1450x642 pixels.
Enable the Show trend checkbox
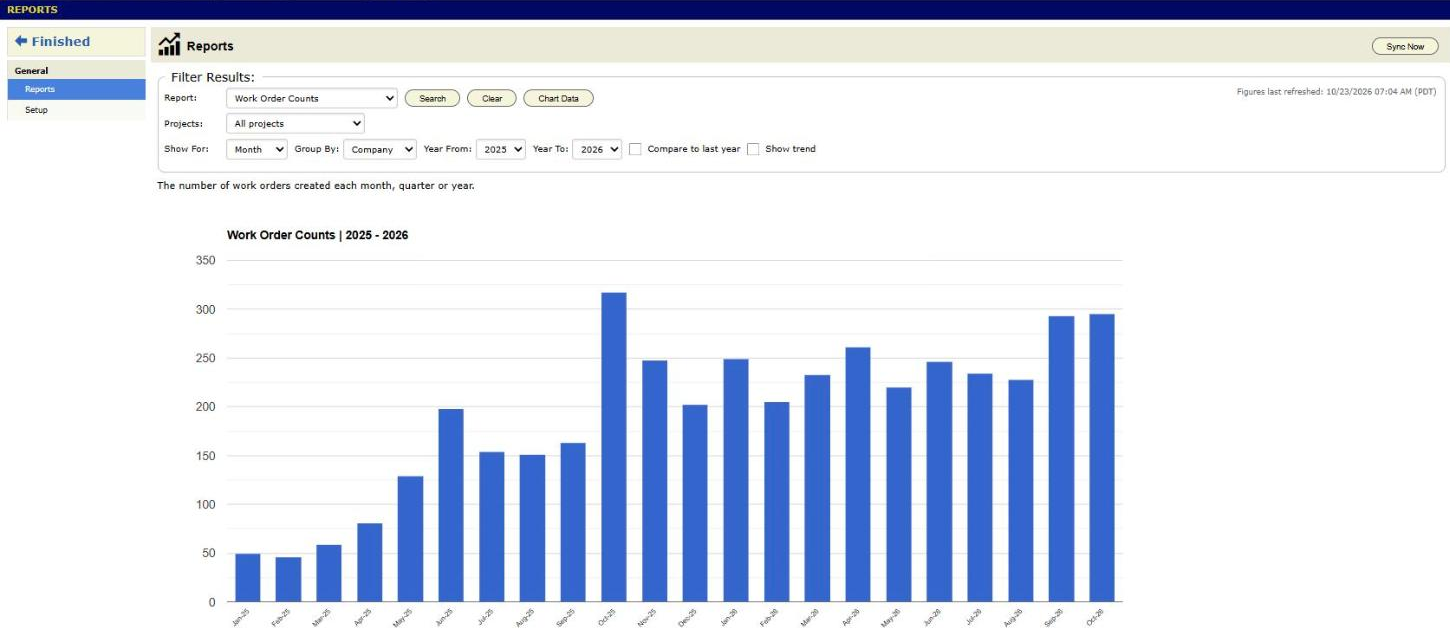[x=753, y=149]
